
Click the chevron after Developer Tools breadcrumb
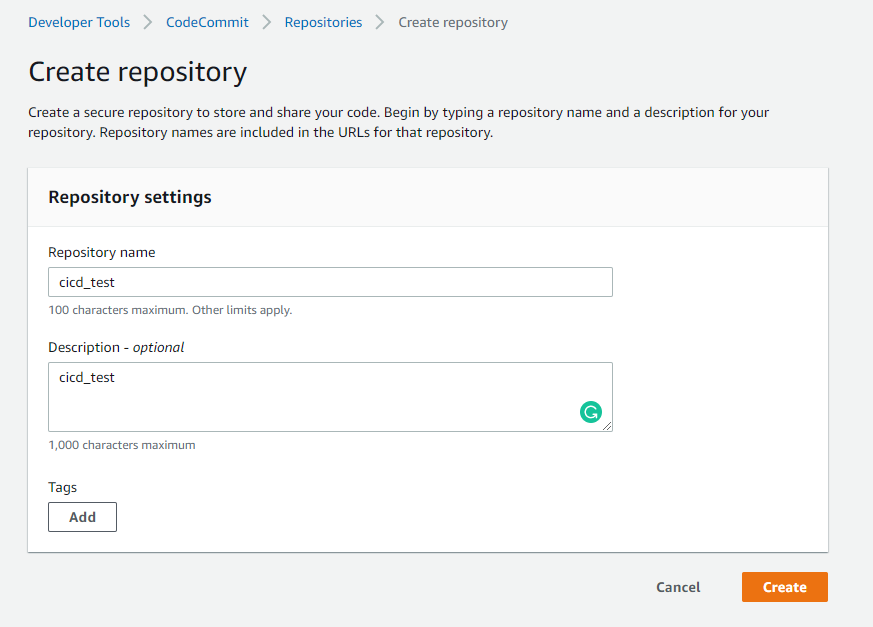(148, 22)
